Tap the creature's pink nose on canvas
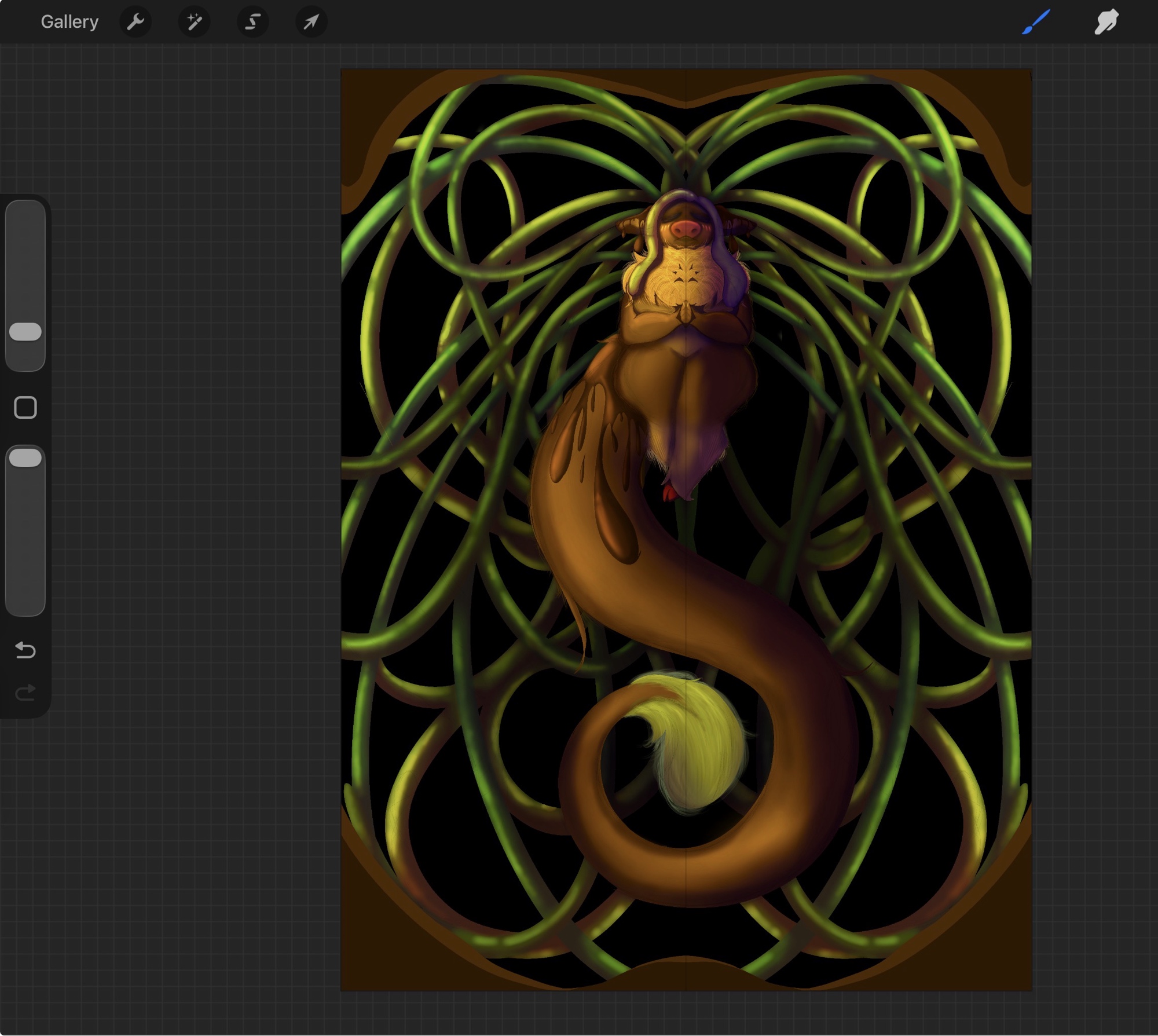The width and height of the screenshot is (1158, 1036). (686, 229)
